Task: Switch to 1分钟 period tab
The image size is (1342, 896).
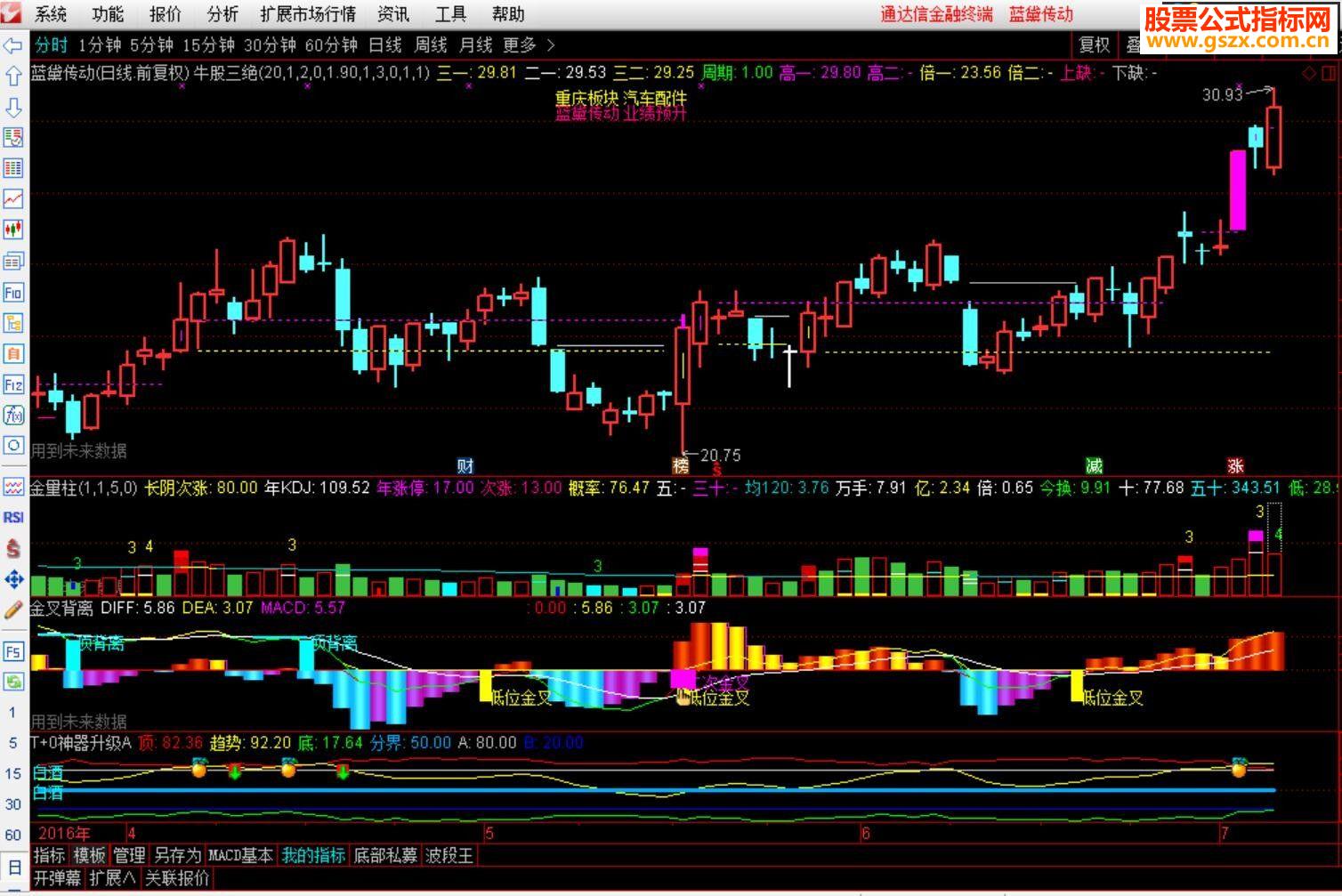Action: (100, 45)
